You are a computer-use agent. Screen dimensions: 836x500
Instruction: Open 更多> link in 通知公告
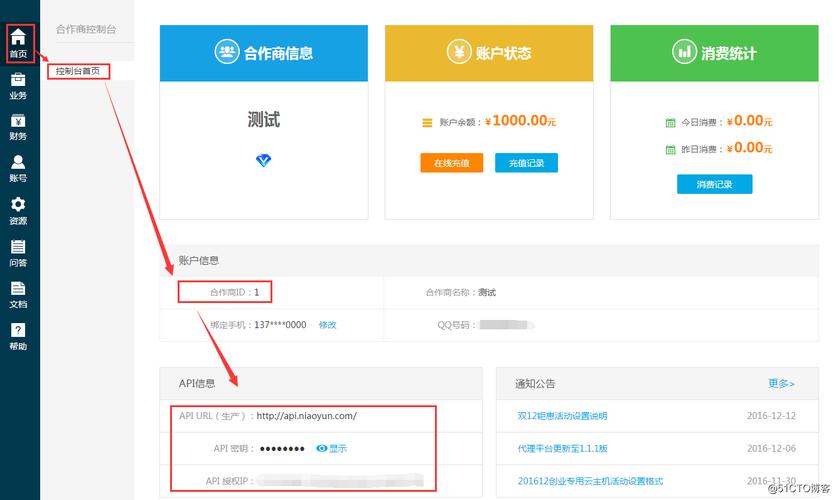click(x=781, y=383)
